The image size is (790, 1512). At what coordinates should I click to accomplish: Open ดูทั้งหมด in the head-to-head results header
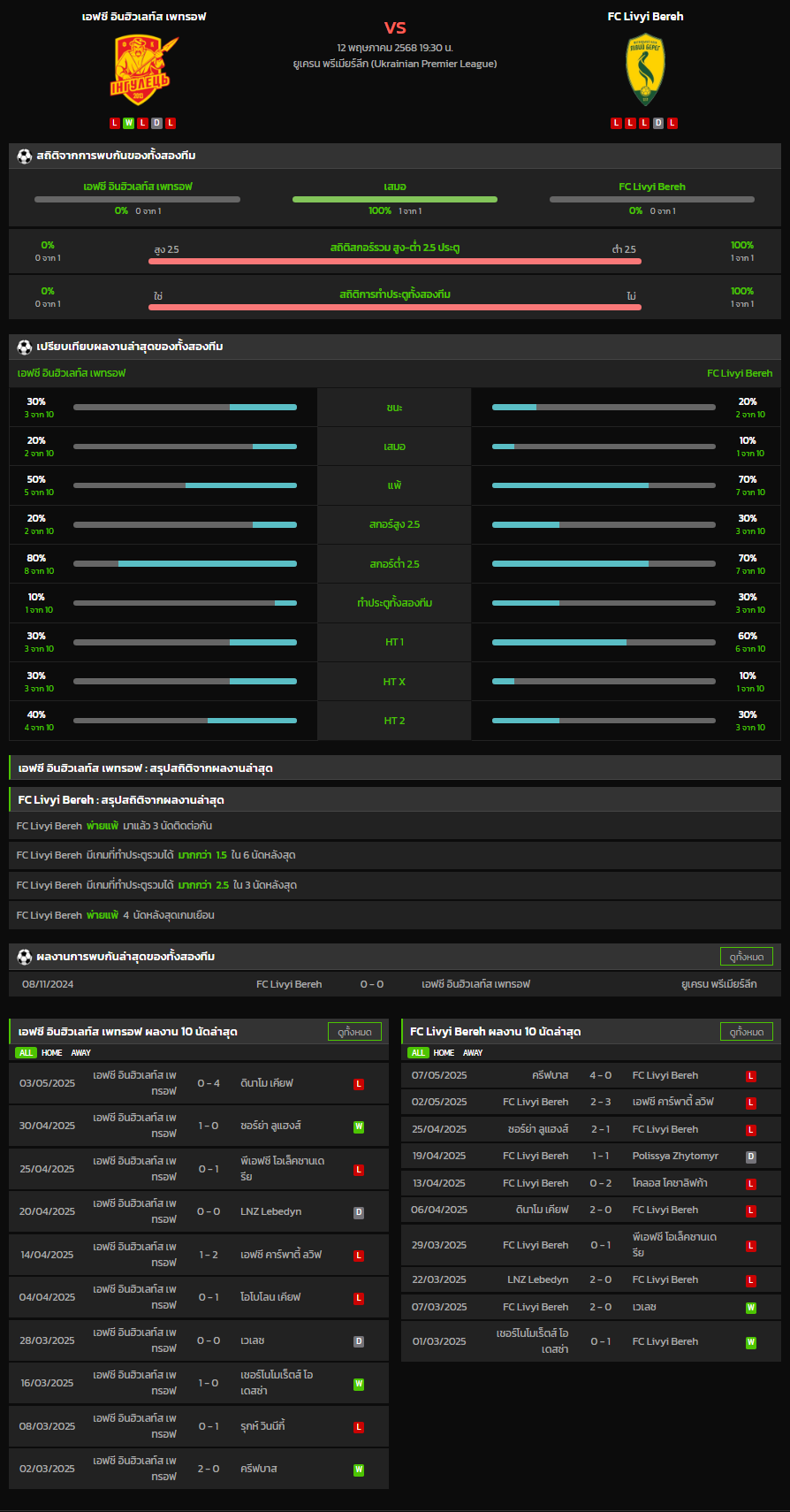click(x=747, y=957)
